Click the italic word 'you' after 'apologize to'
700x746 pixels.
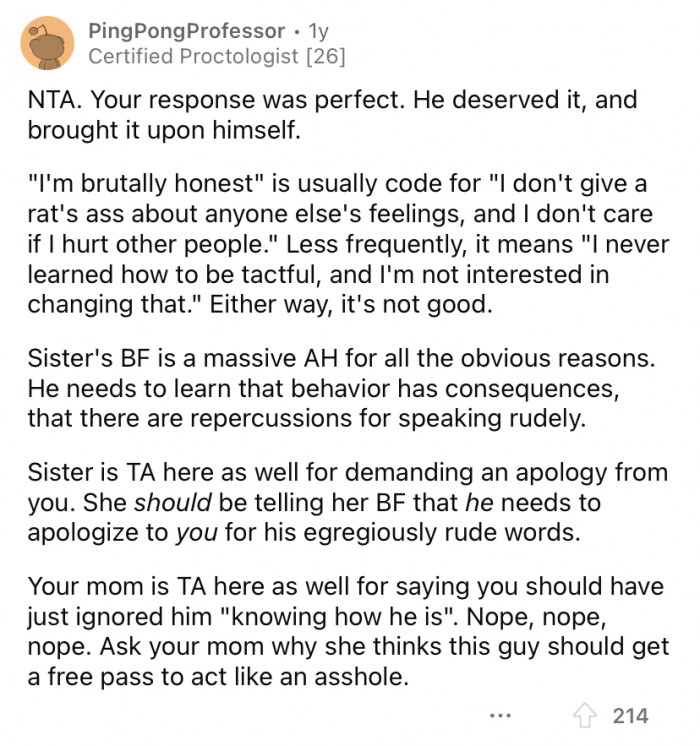tap(197, 533)
